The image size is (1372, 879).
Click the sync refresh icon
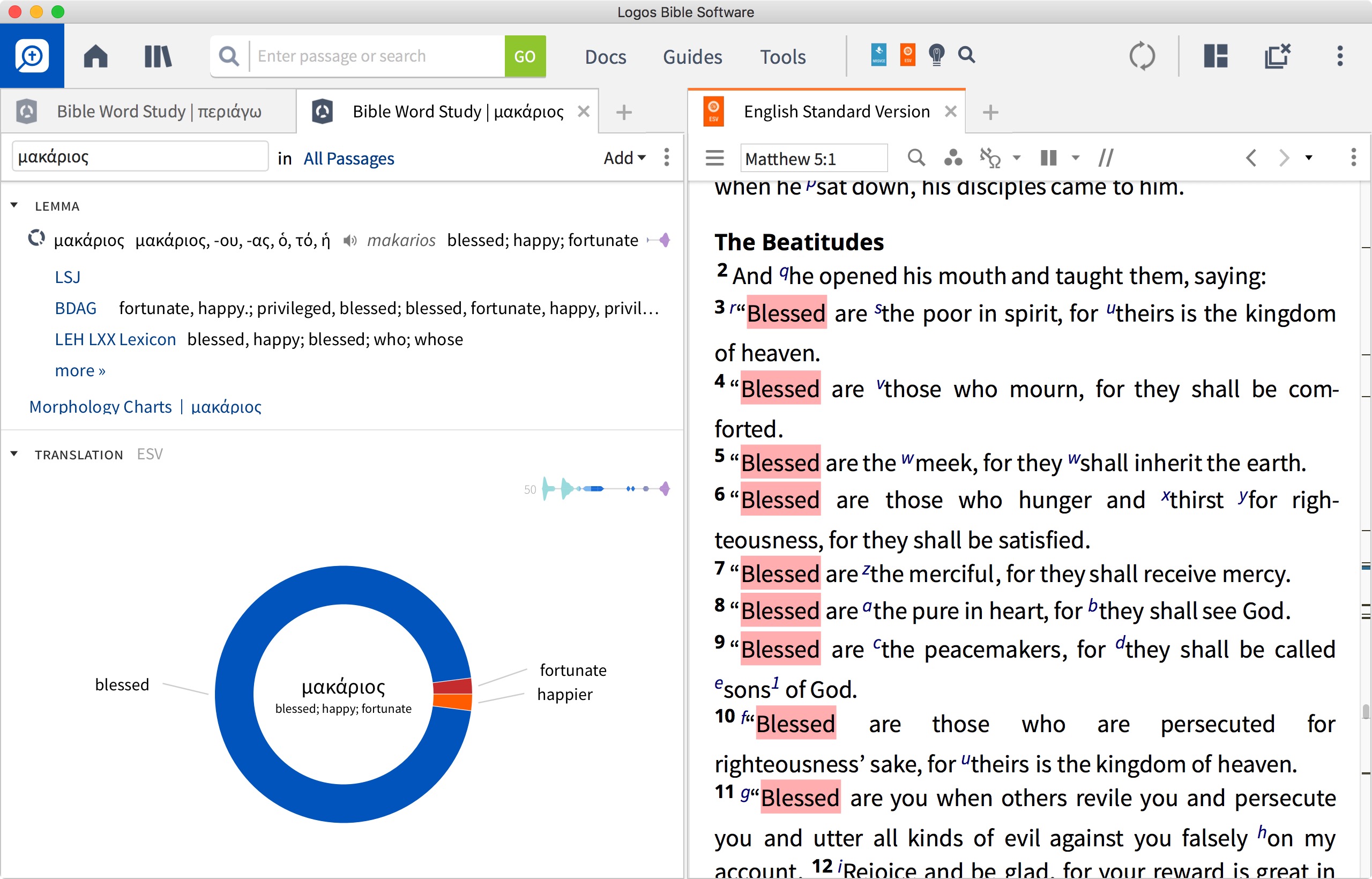click(x=1142, y=56)
